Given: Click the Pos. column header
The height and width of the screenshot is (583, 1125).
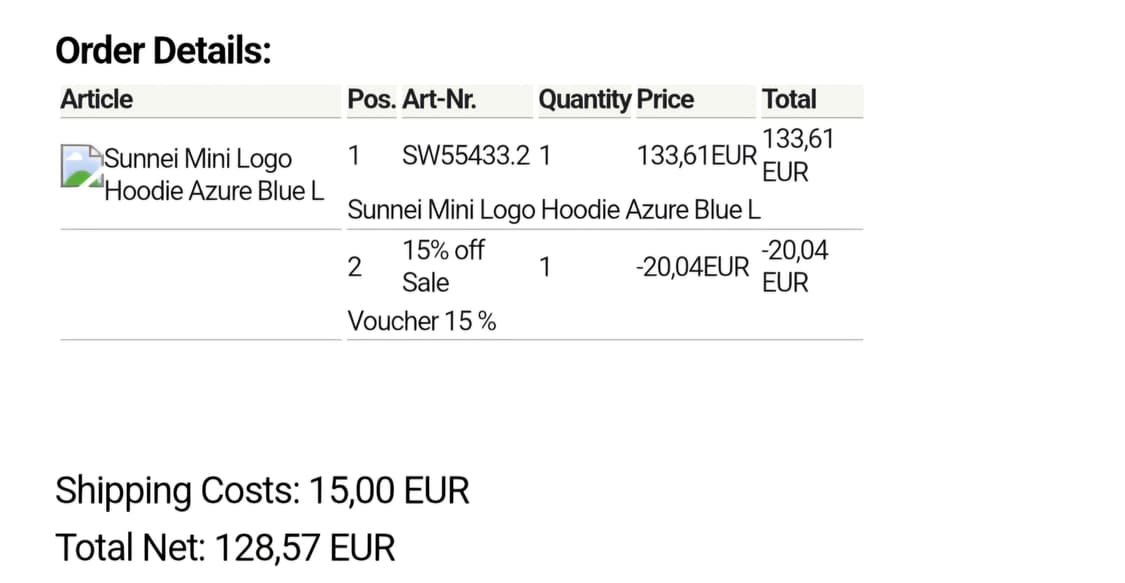Looking at the screenshot, I should point(371,100).
